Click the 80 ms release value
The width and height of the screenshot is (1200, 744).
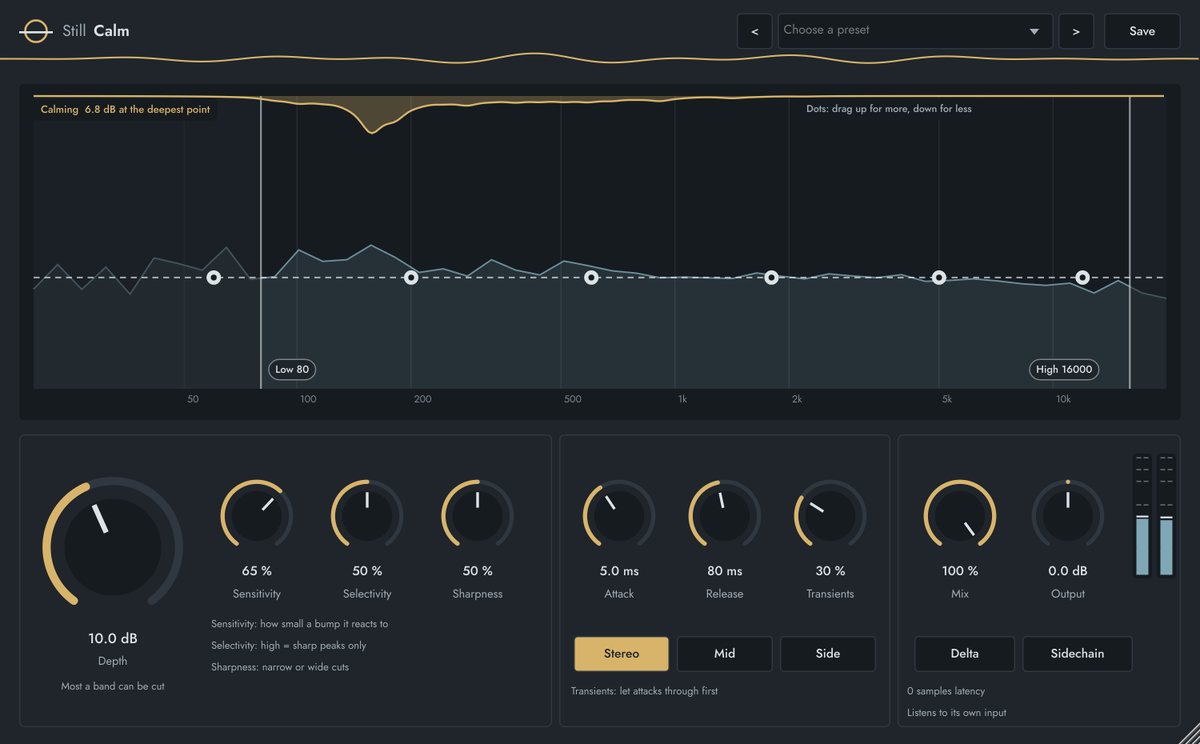click(x=724, y=571)
